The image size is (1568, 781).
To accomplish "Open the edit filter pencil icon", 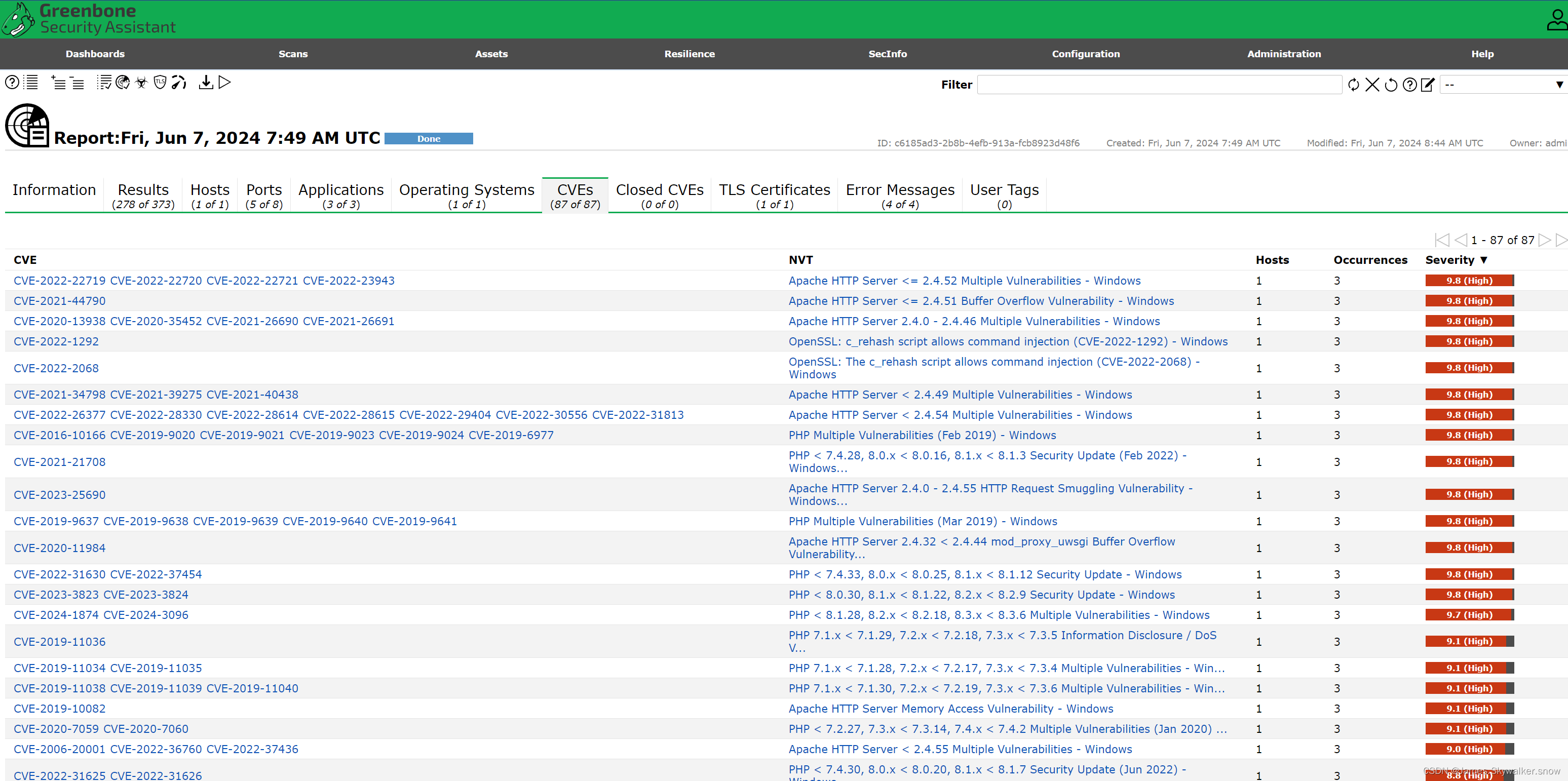I will point(1427,85).
